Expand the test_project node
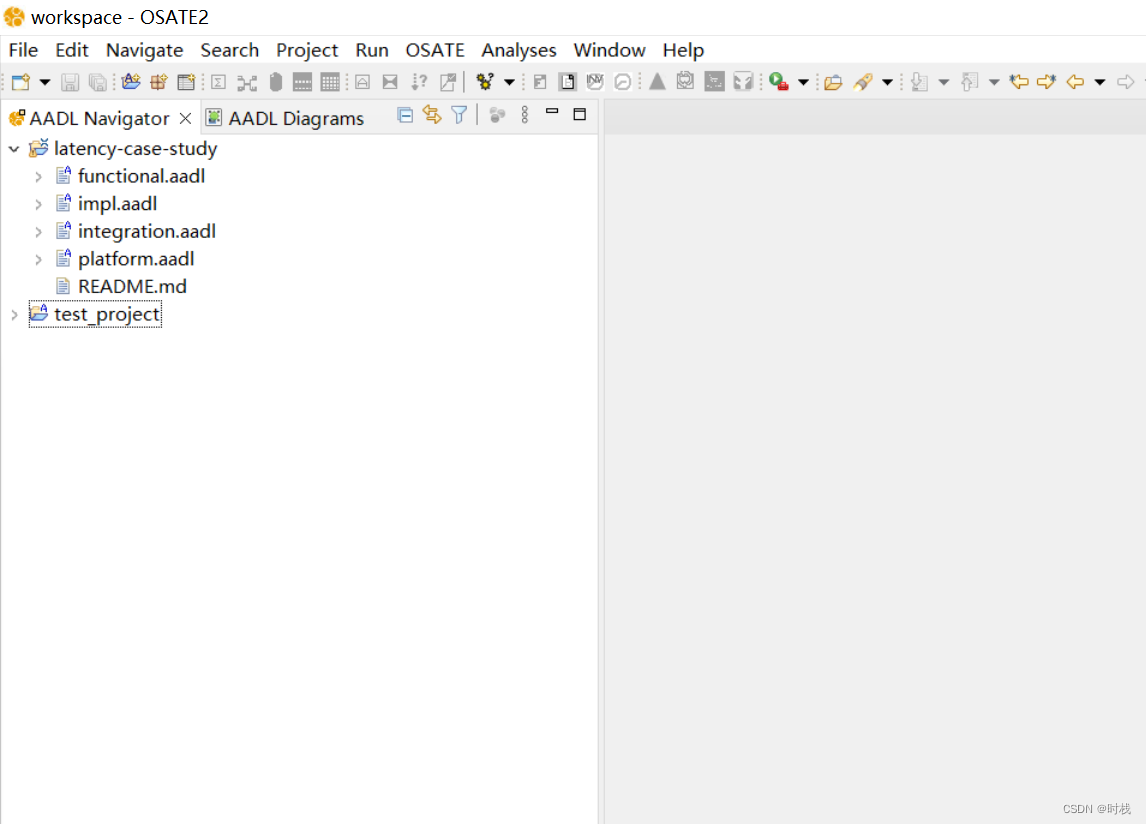 tap(14, 314)
